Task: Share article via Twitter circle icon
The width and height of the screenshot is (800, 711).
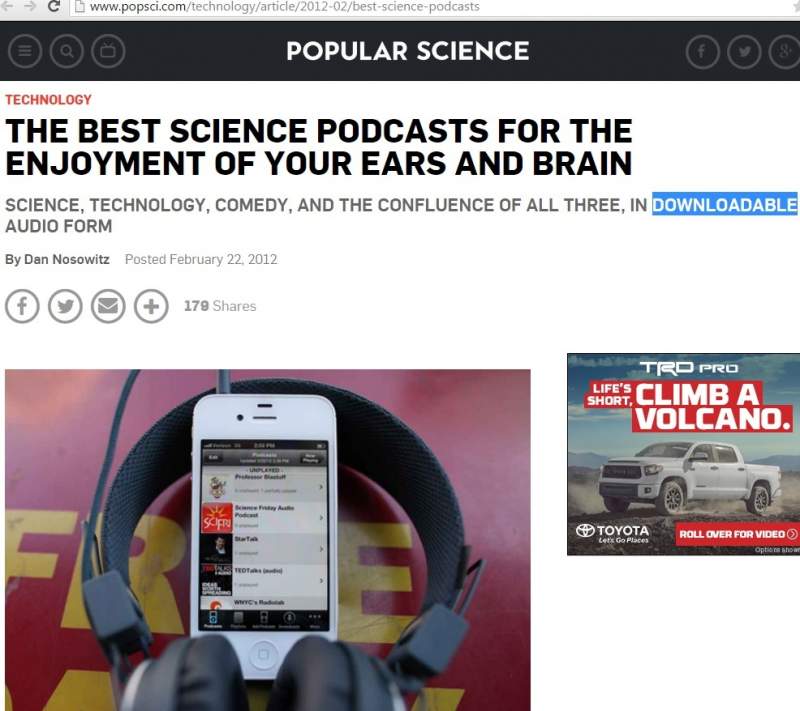Action: pyautogui.click(x=65, y=306)
